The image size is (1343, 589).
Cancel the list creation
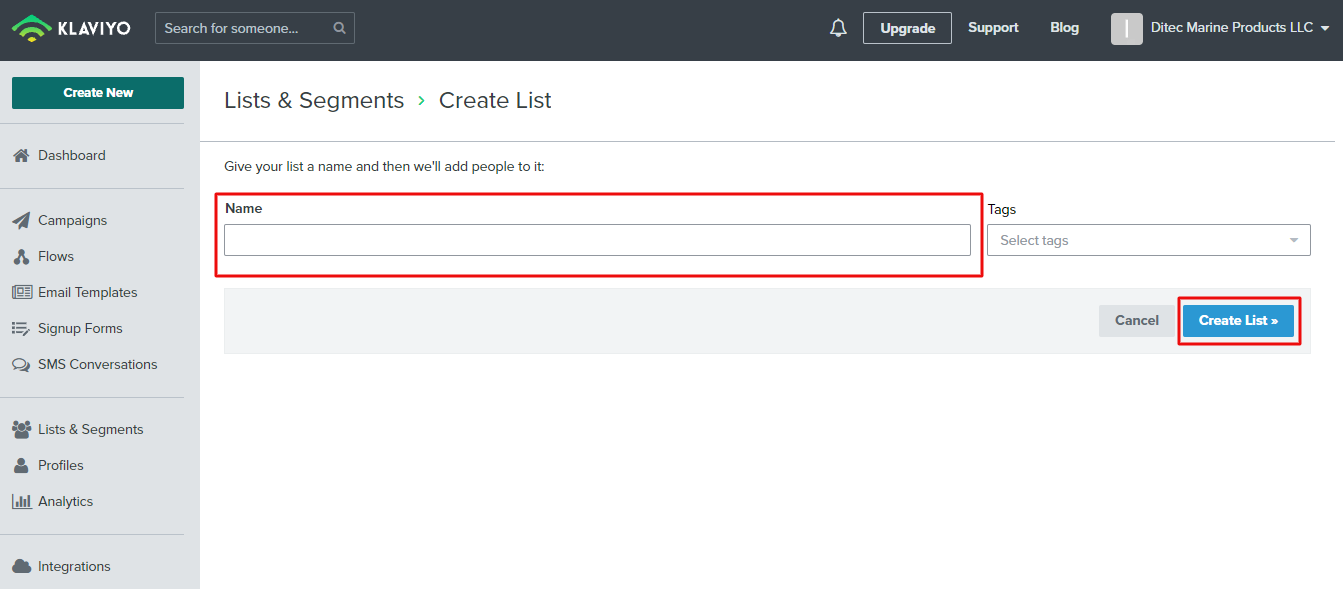[x=1136, y=321]
